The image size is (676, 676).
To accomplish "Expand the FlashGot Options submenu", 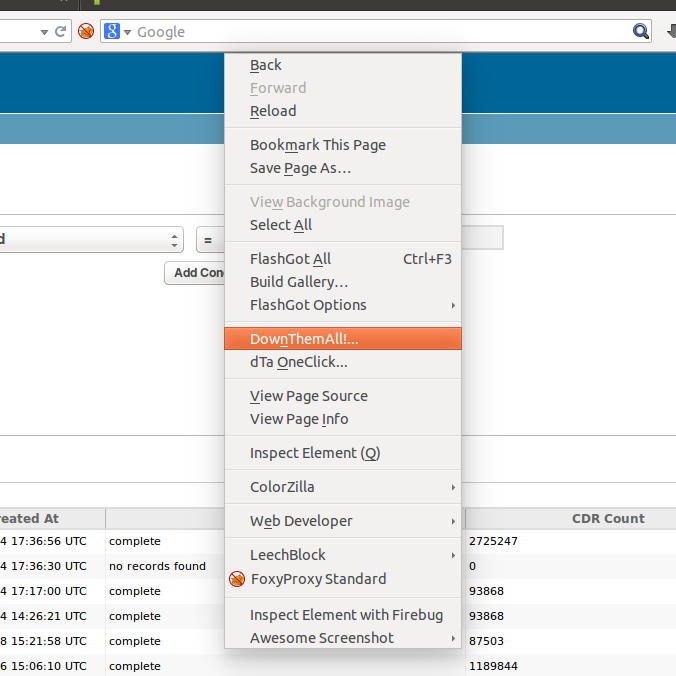I will coord(343,305).
